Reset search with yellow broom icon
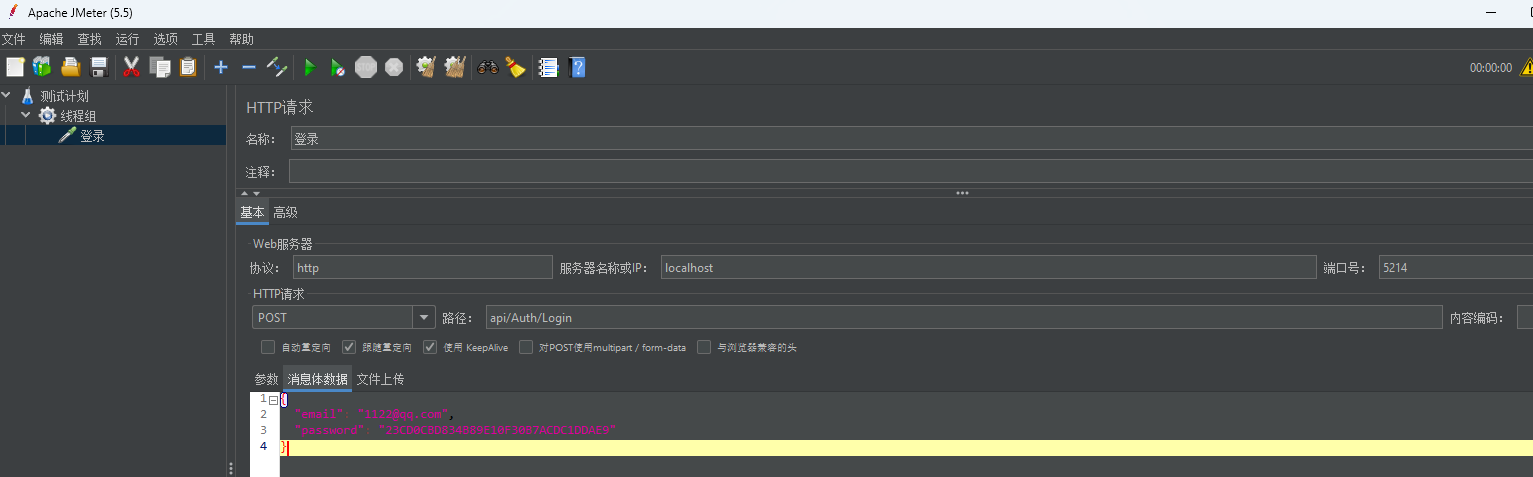The width and height of the screenshot is (1533, 477). (x=515, y=67)
